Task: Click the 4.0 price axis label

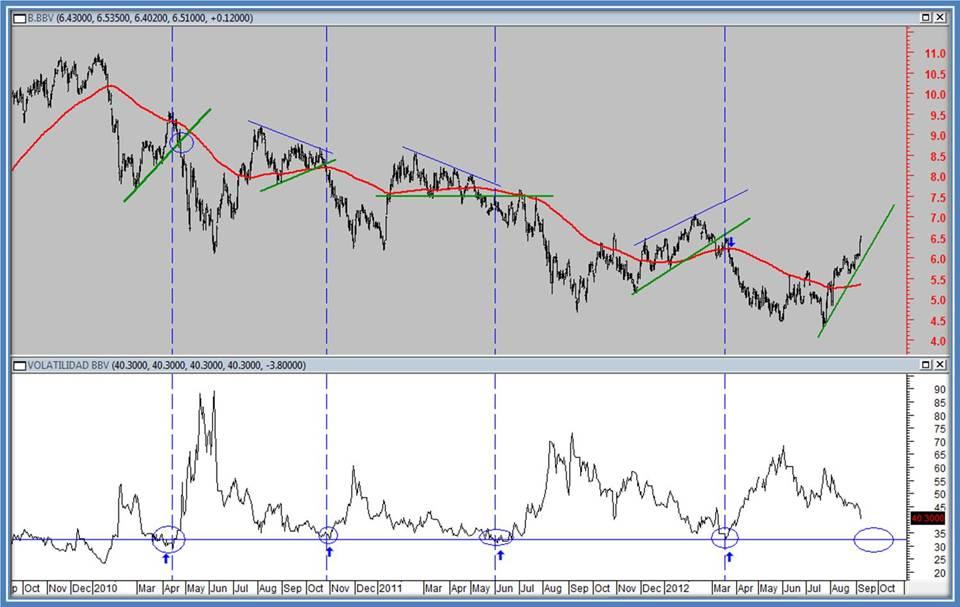Action: click(938, 342)
